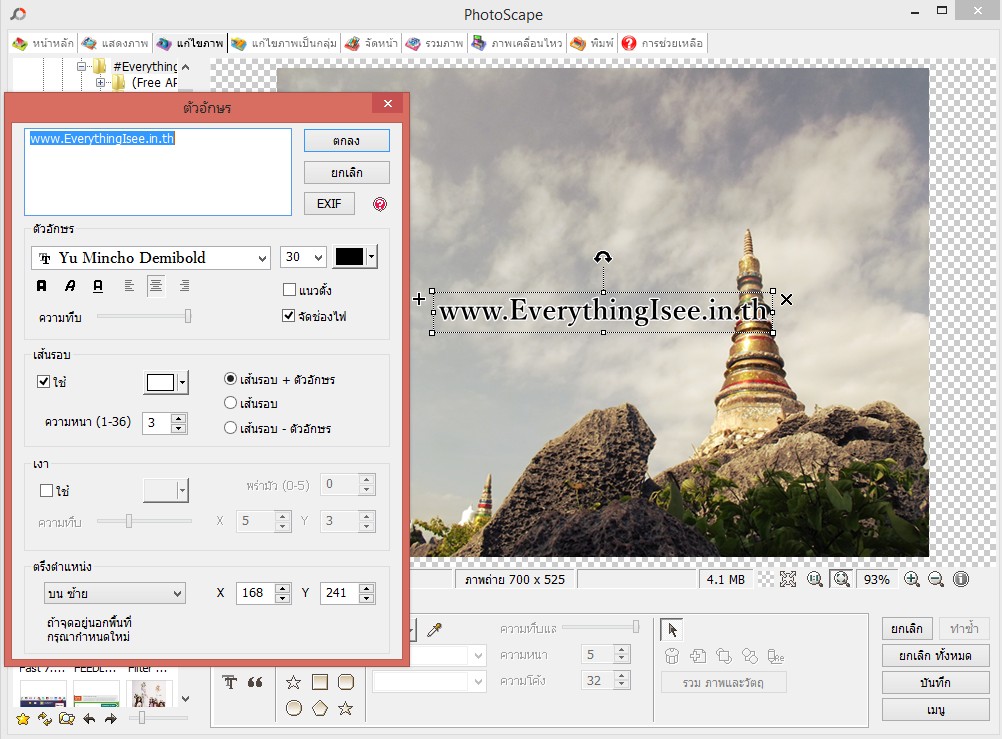Open the หน้าหลัก home tab
This screenshot has width=1002, height=739.
coord(43,43)
